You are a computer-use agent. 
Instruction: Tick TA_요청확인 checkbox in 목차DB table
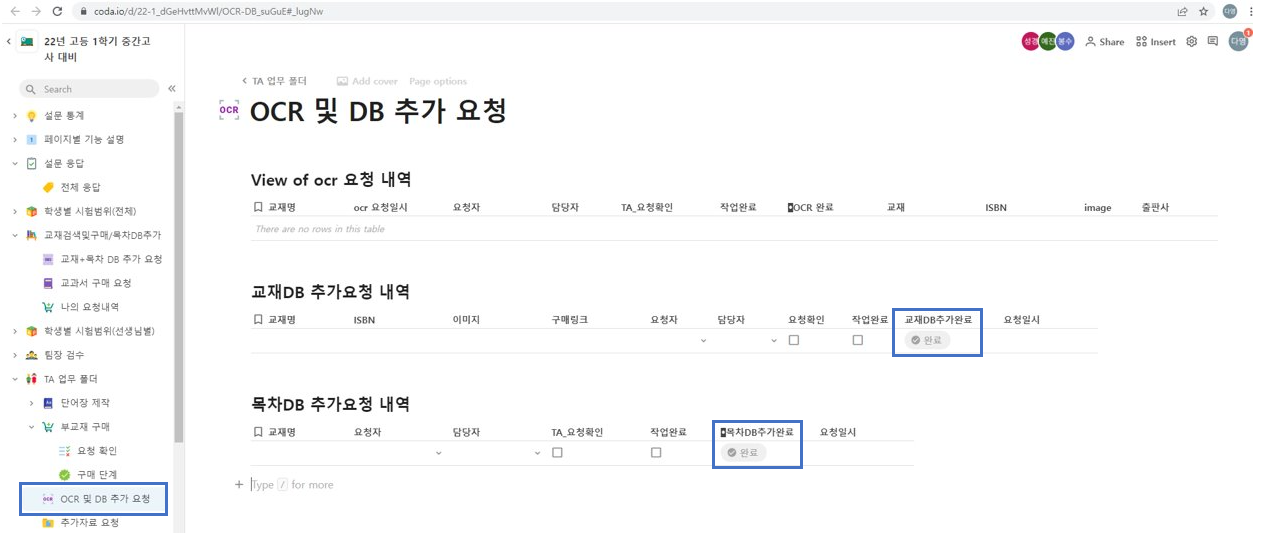pos(557,452)
